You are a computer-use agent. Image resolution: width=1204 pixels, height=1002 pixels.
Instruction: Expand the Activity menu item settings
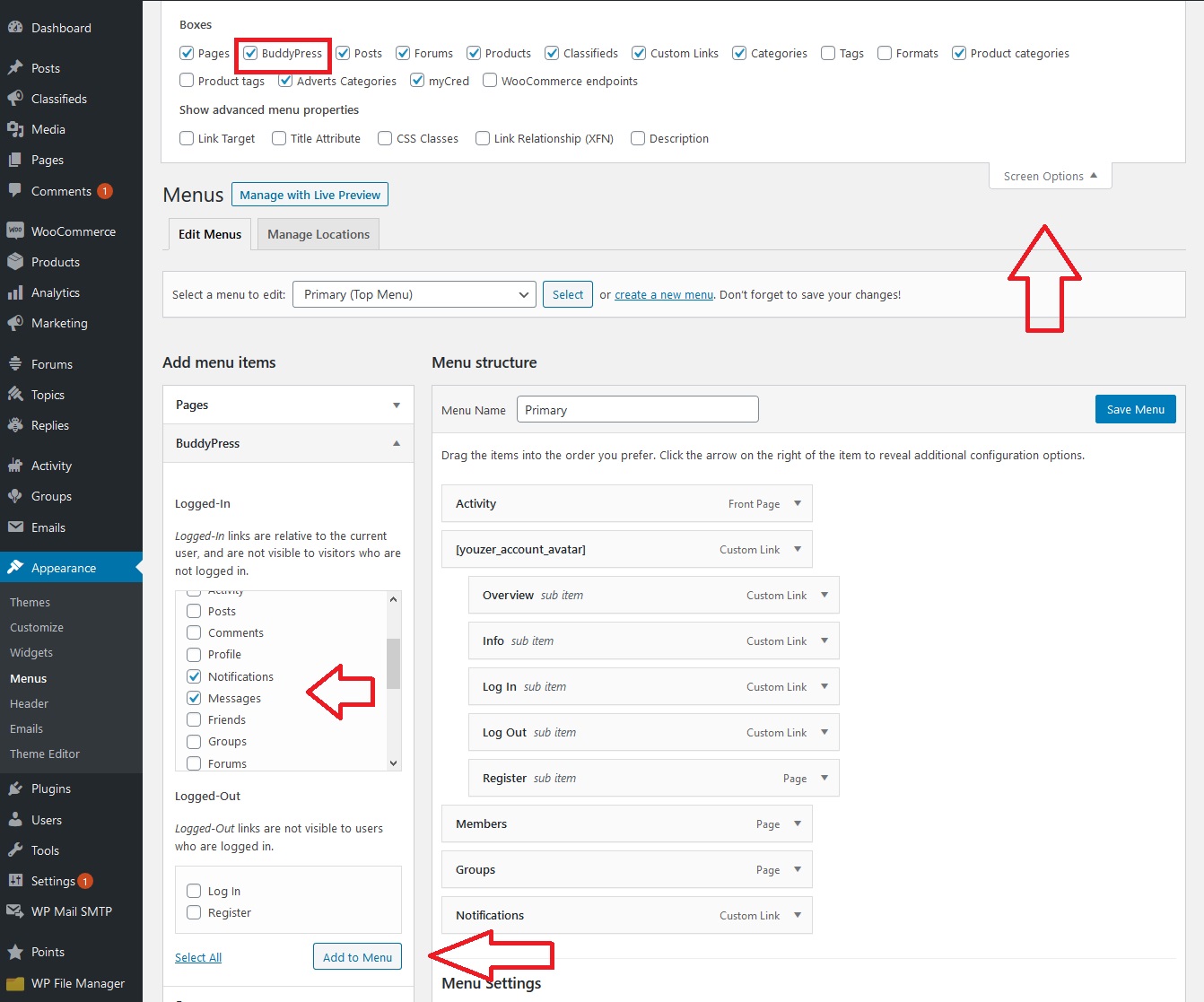pyautogui.click(x=798, y=503)
